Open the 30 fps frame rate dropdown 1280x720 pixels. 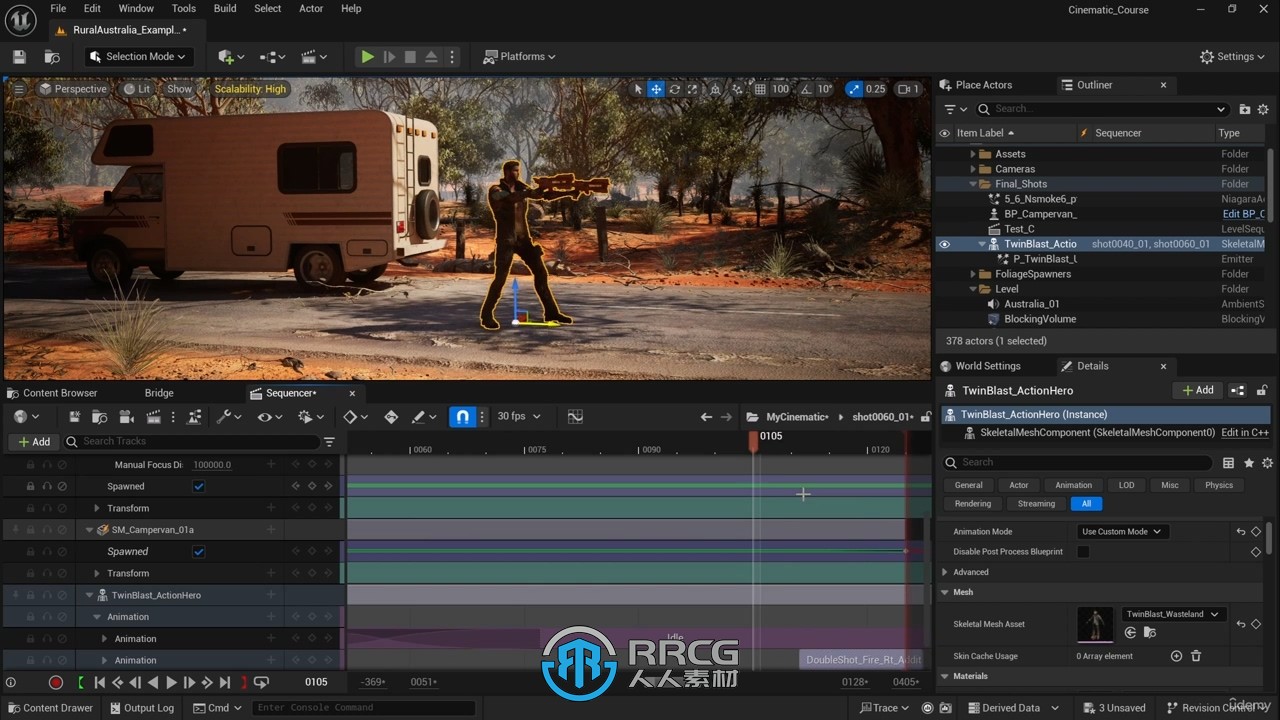(x=519, y=417)
